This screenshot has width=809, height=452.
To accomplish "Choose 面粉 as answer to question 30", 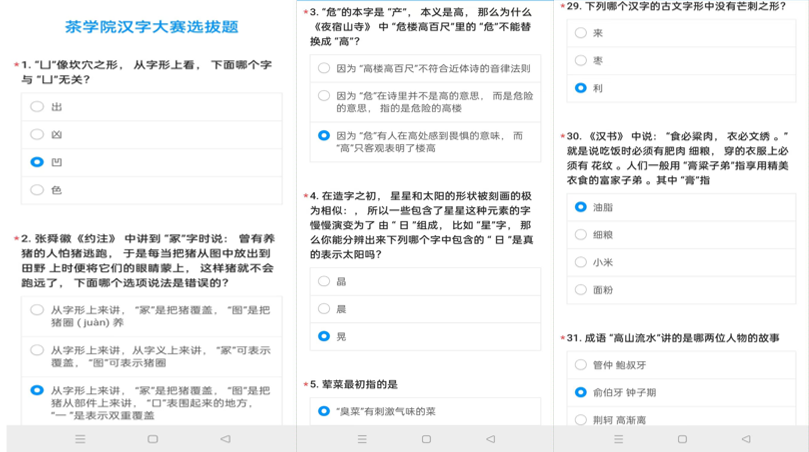I will tap(581, 290).
